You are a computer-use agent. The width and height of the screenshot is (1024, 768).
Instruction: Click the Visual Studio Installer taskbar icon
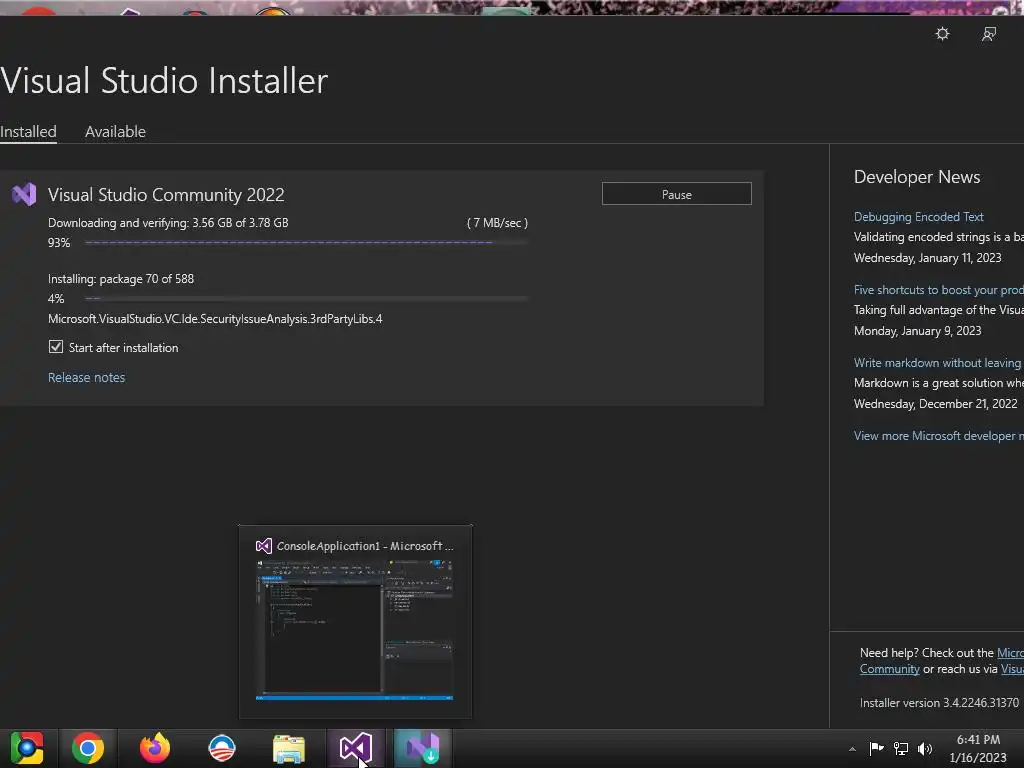click(x=423, y=748)
